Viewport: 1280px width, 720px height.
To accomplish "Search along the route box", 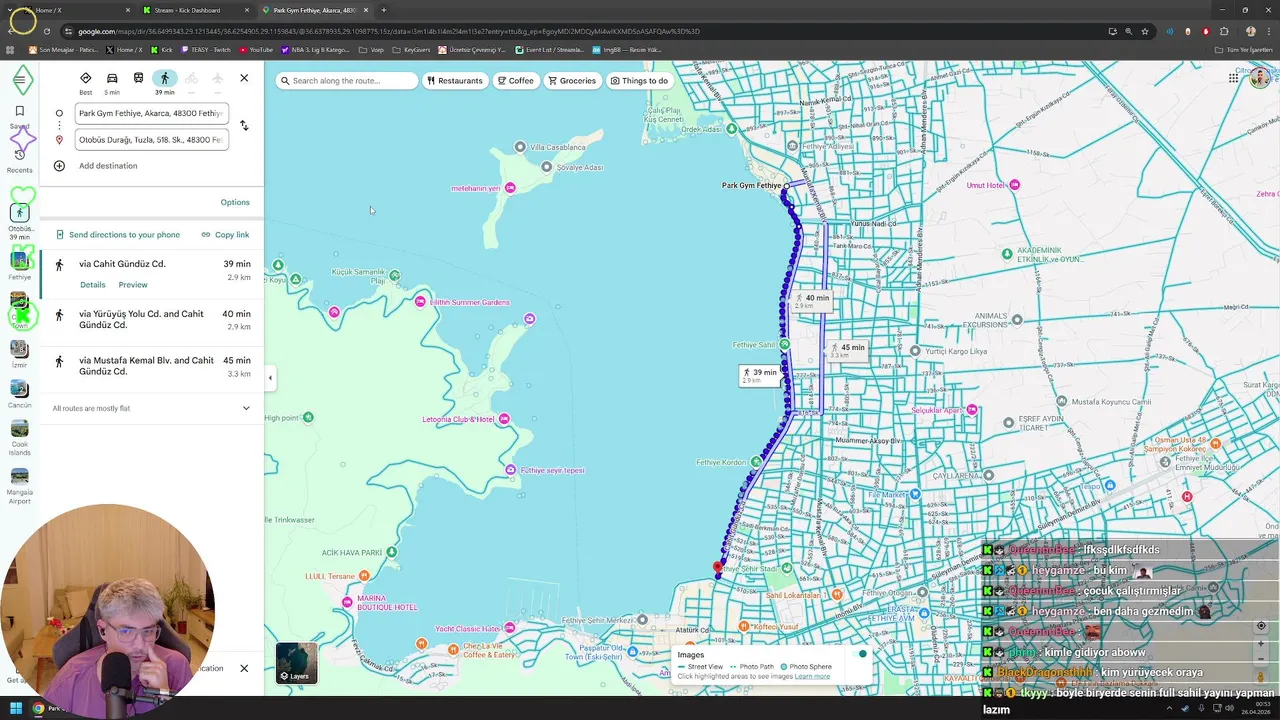I will [x=347, y=81].
